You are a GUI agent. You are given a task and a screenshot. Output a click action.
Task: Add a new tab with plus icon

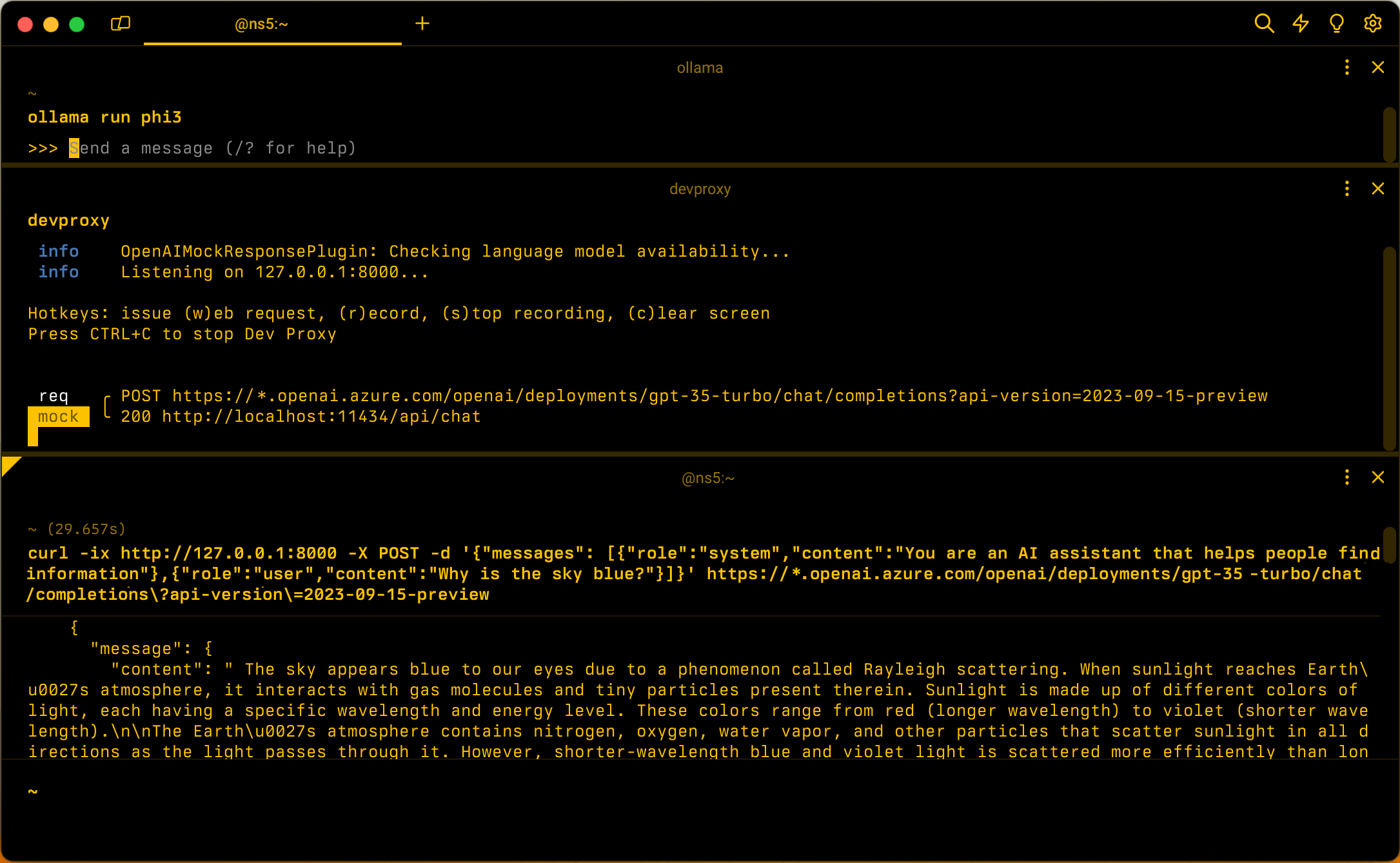tap(422, 24)
